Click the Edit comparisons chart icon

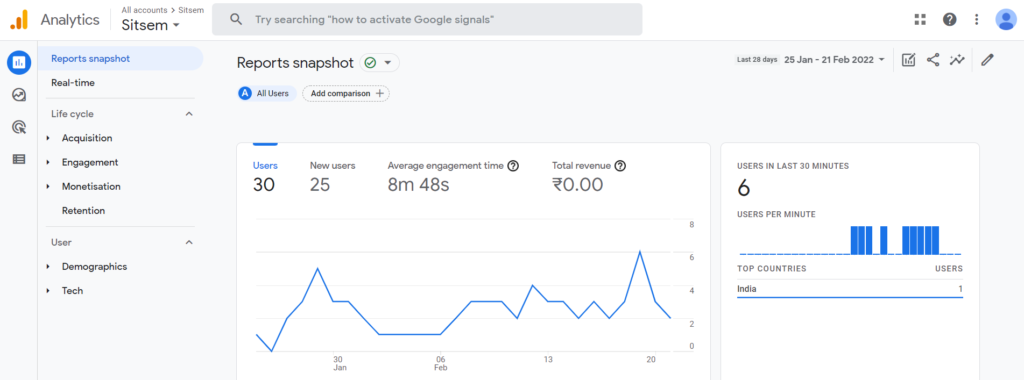click(x=908, y=60)
